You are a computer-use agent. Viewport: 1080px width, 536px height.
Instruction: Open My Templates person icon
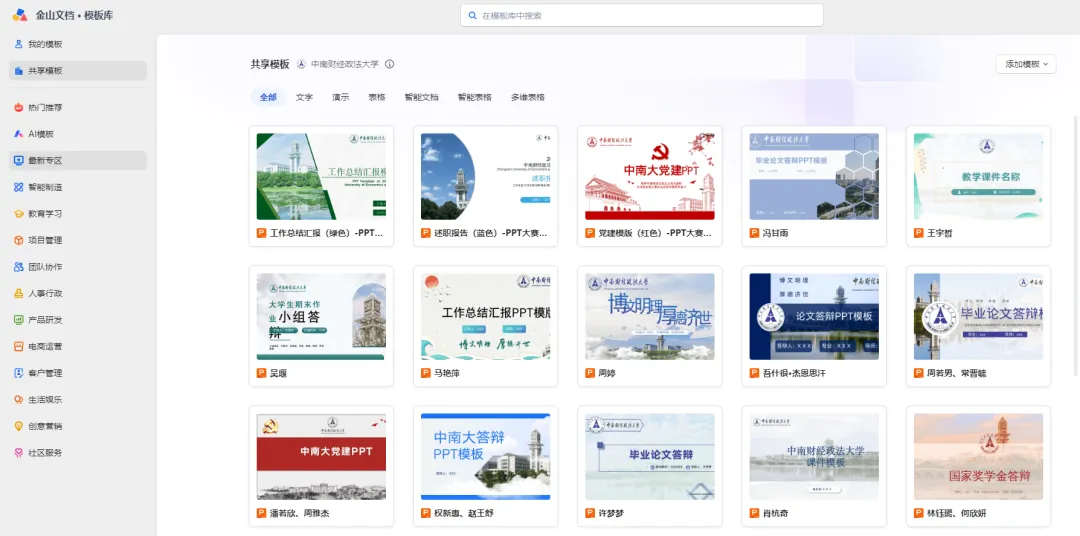pos(19,44)
